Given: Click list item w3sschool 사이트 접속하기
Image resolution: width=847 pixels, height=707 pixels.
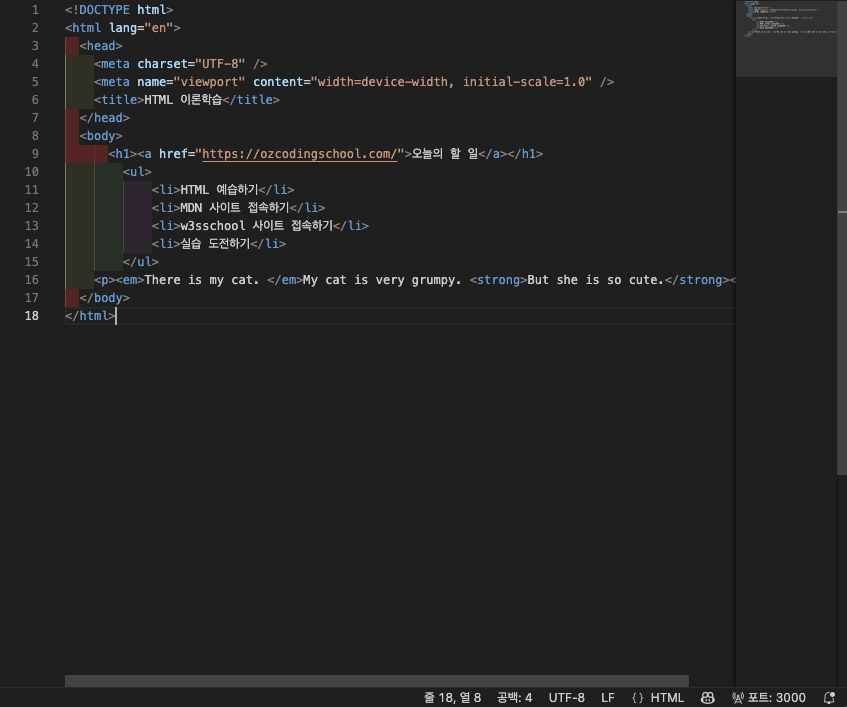Looking at the screenshot, I should point(257,226).
